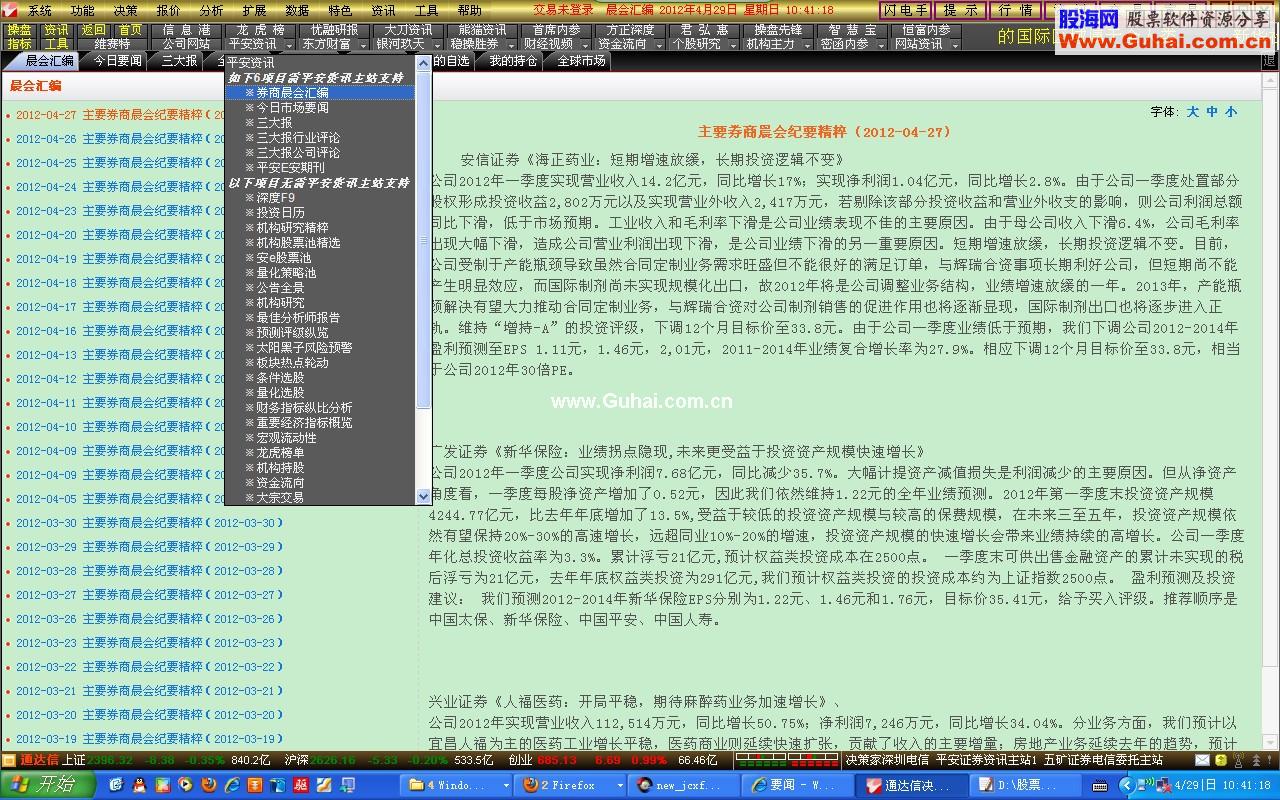The width and height of the screenshot is (1280, 800).
Task: Click 操盘指标 toolbar button
Action: point(19,37)
